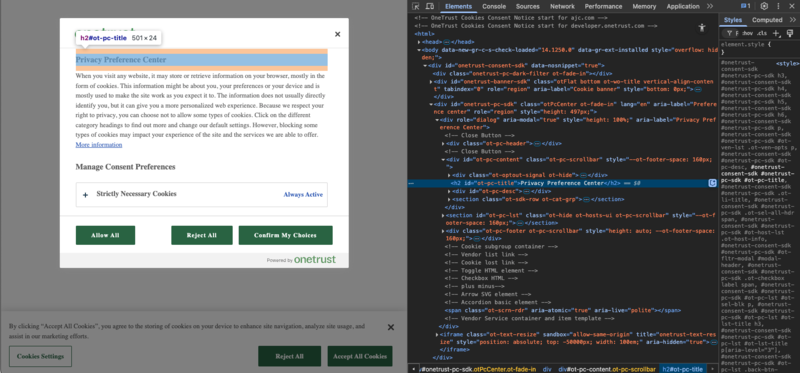The height and width of the screenshot is (373, 800).
Task: Switch to the Console tab
Action: coord(494,6)
